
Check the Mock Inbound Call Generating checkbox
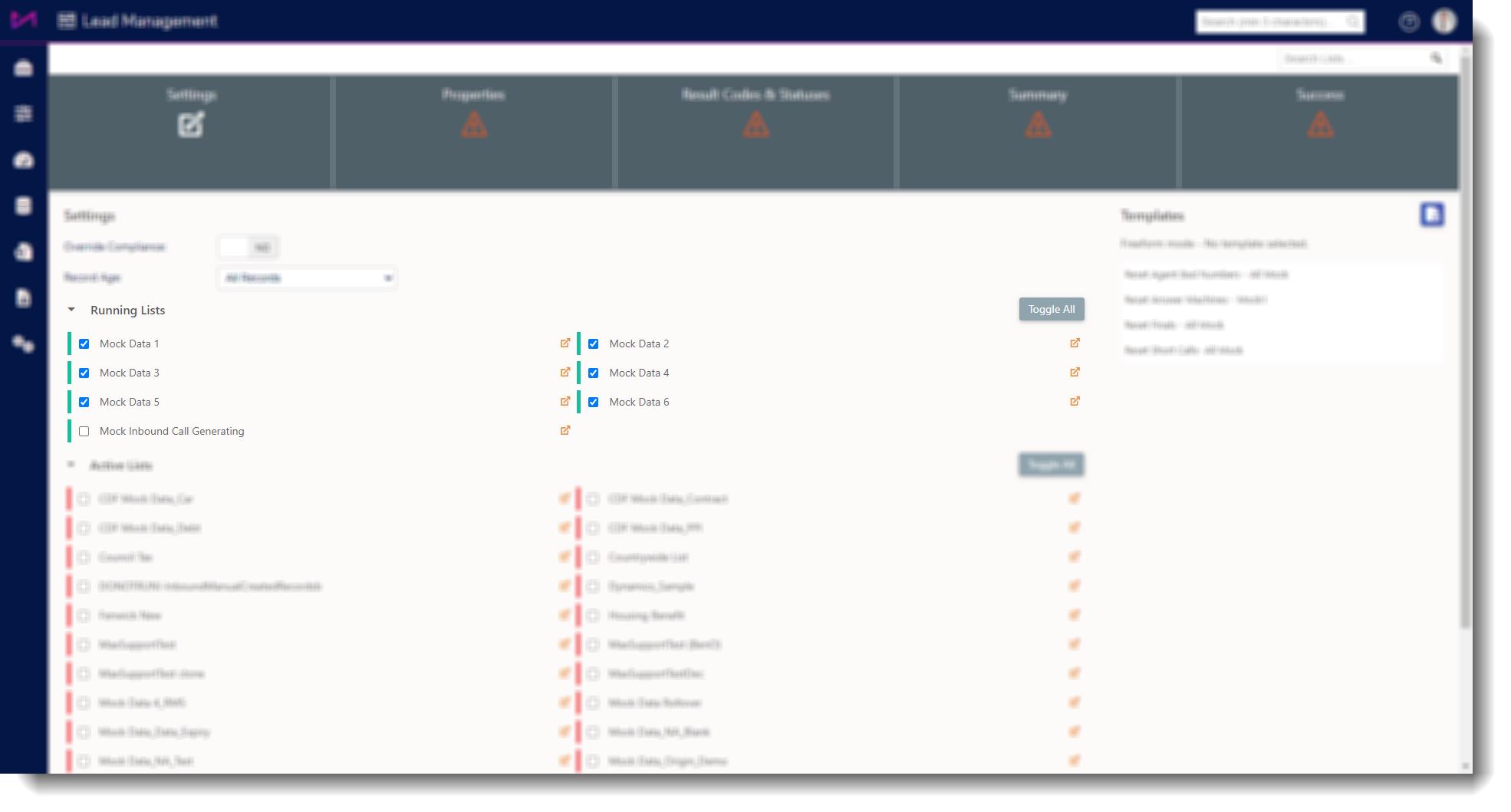pos(84,432)
